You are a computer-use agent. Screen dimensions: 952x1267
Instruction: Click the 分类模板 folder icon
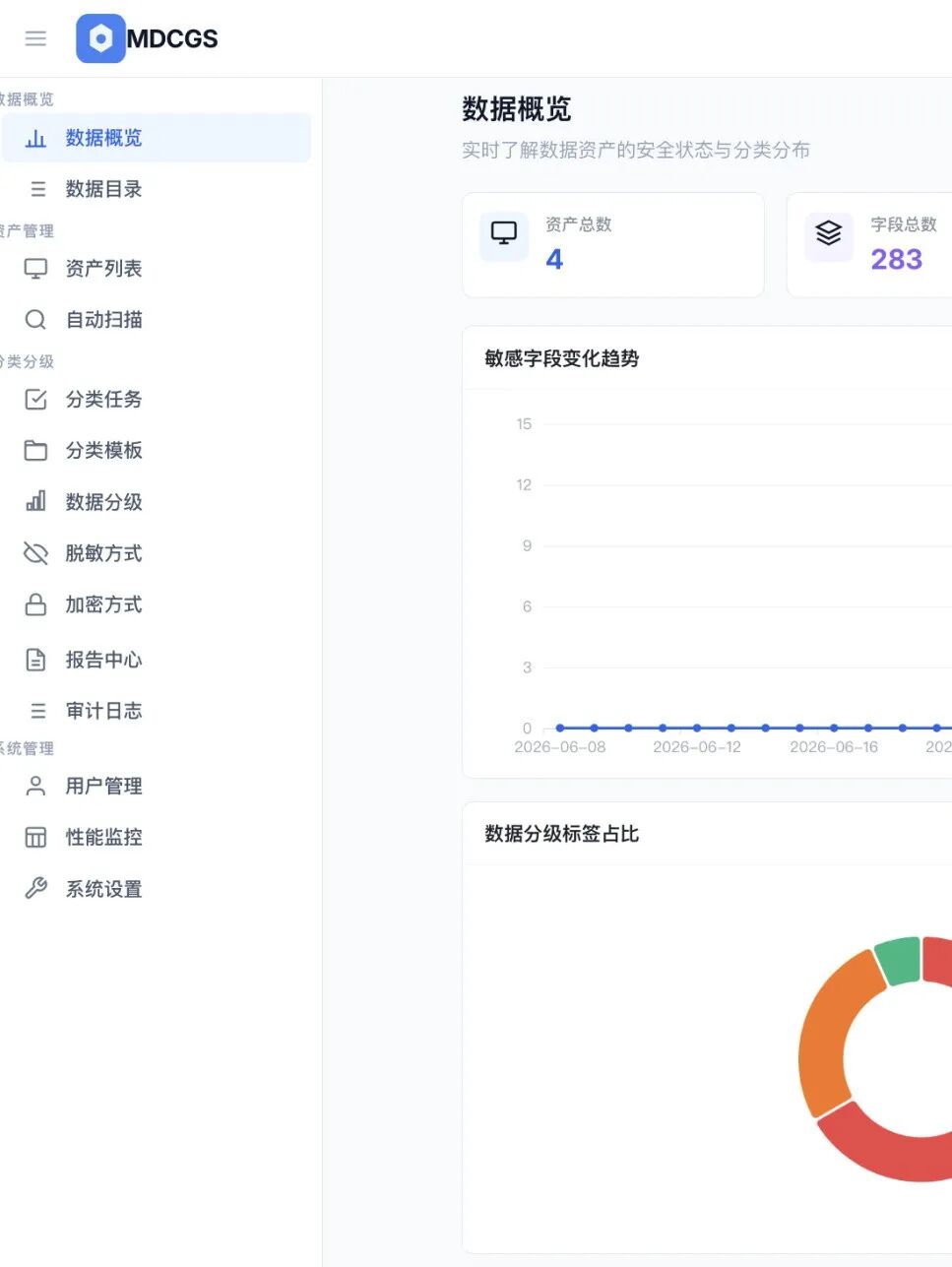[x=35, y=450]
